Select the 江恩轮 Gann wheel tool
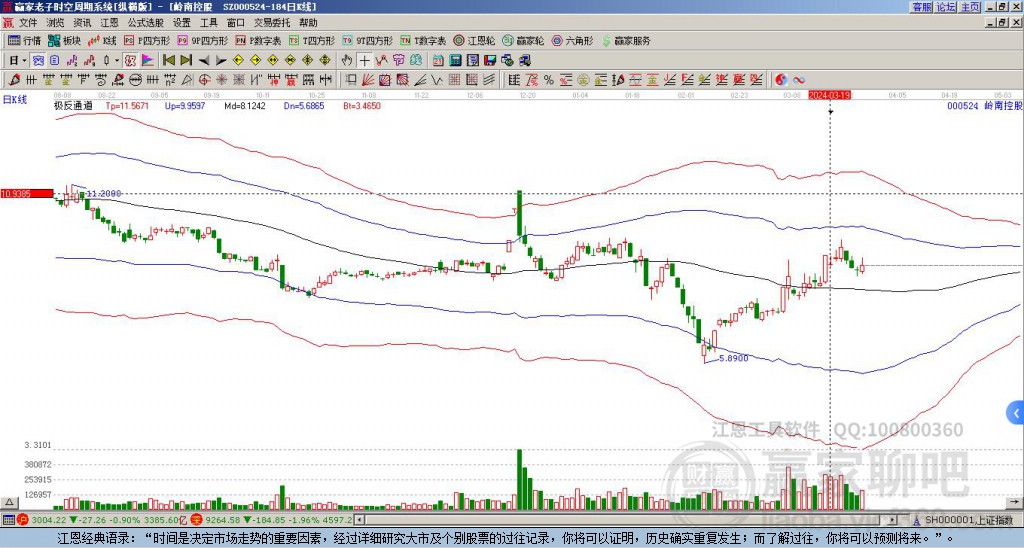Viewport: 1024px width, 548px height. coord(483,41)
